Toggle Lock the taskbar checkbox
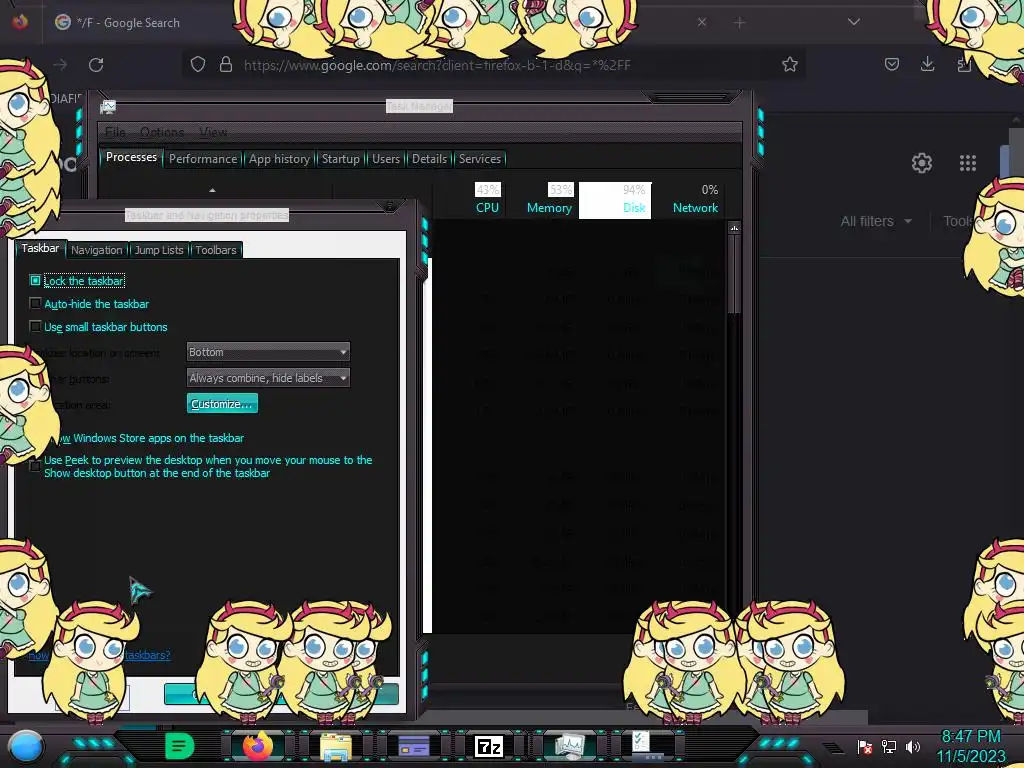The width and height of the screenshot is (1024, 768). point(35,281)
